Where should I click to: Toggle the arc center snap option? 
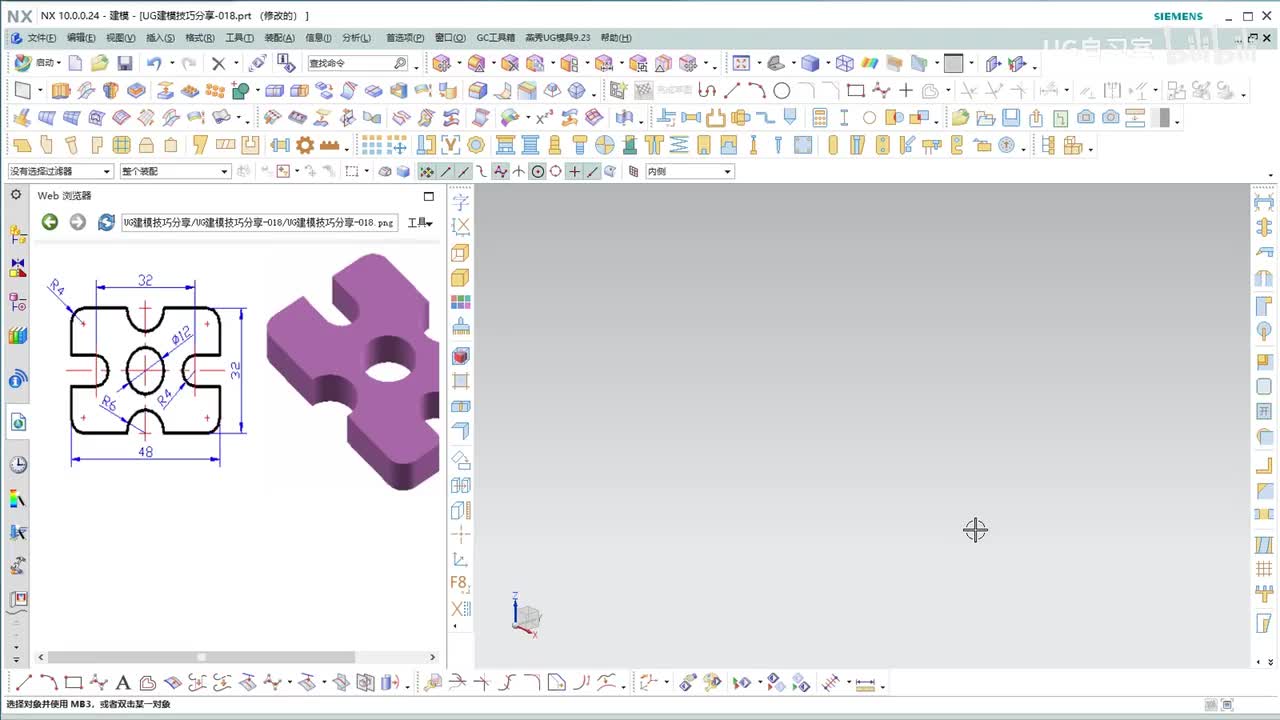coord(538,172)
